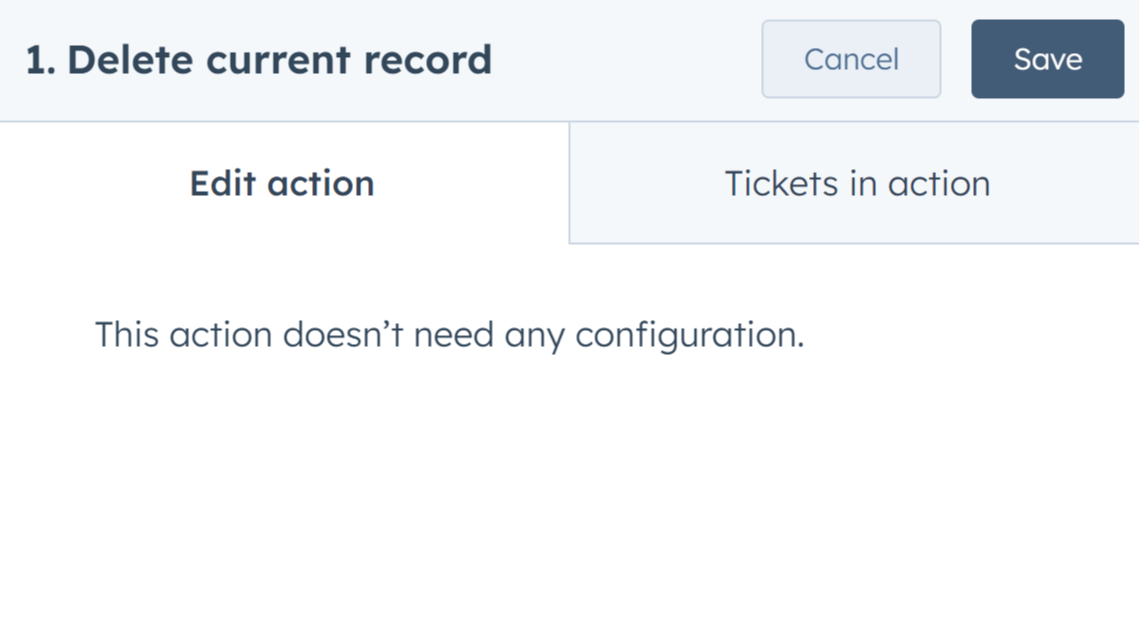Image resolution: width=1139 pixels, height=640 pixels.
Task: Click the Cancel button
Action: point(851,59)
